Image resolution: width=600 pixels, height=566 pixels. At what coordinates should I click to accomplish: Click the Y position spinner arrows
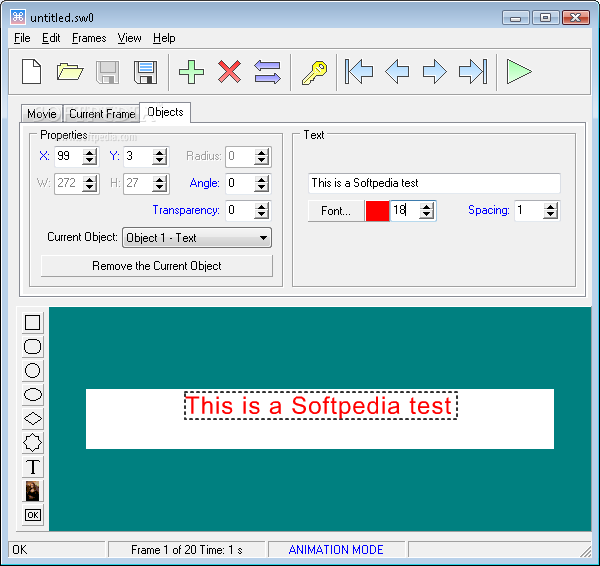159,157
